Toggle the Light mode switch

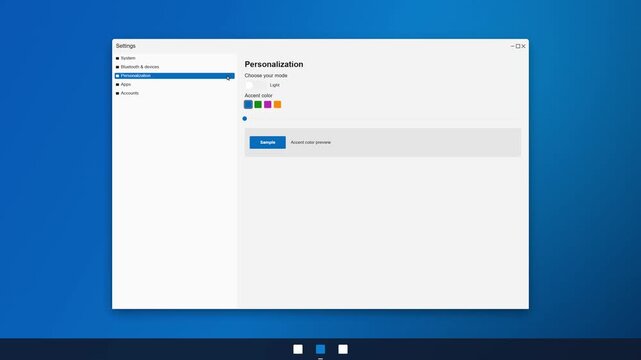point(255,85)
